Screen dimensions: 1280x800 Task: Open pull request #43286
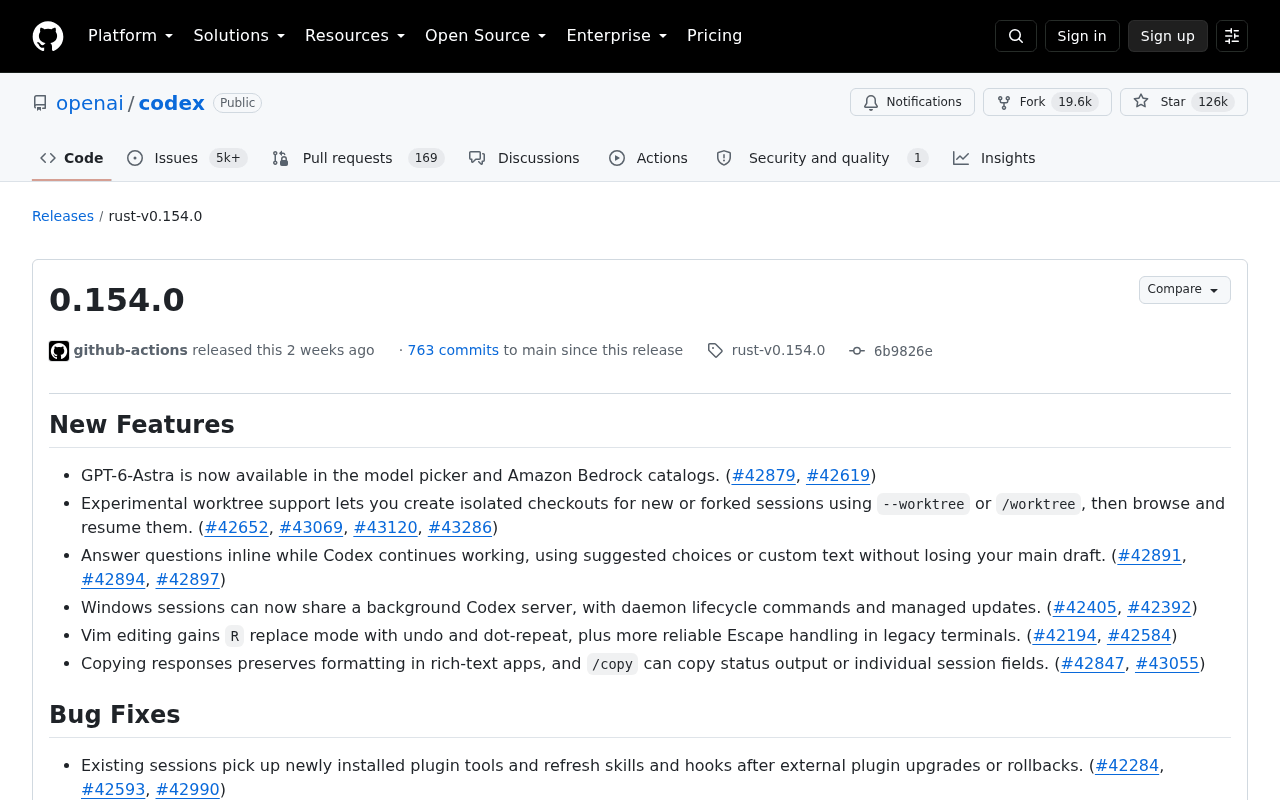pyautogui.click(x=460, y=527)
